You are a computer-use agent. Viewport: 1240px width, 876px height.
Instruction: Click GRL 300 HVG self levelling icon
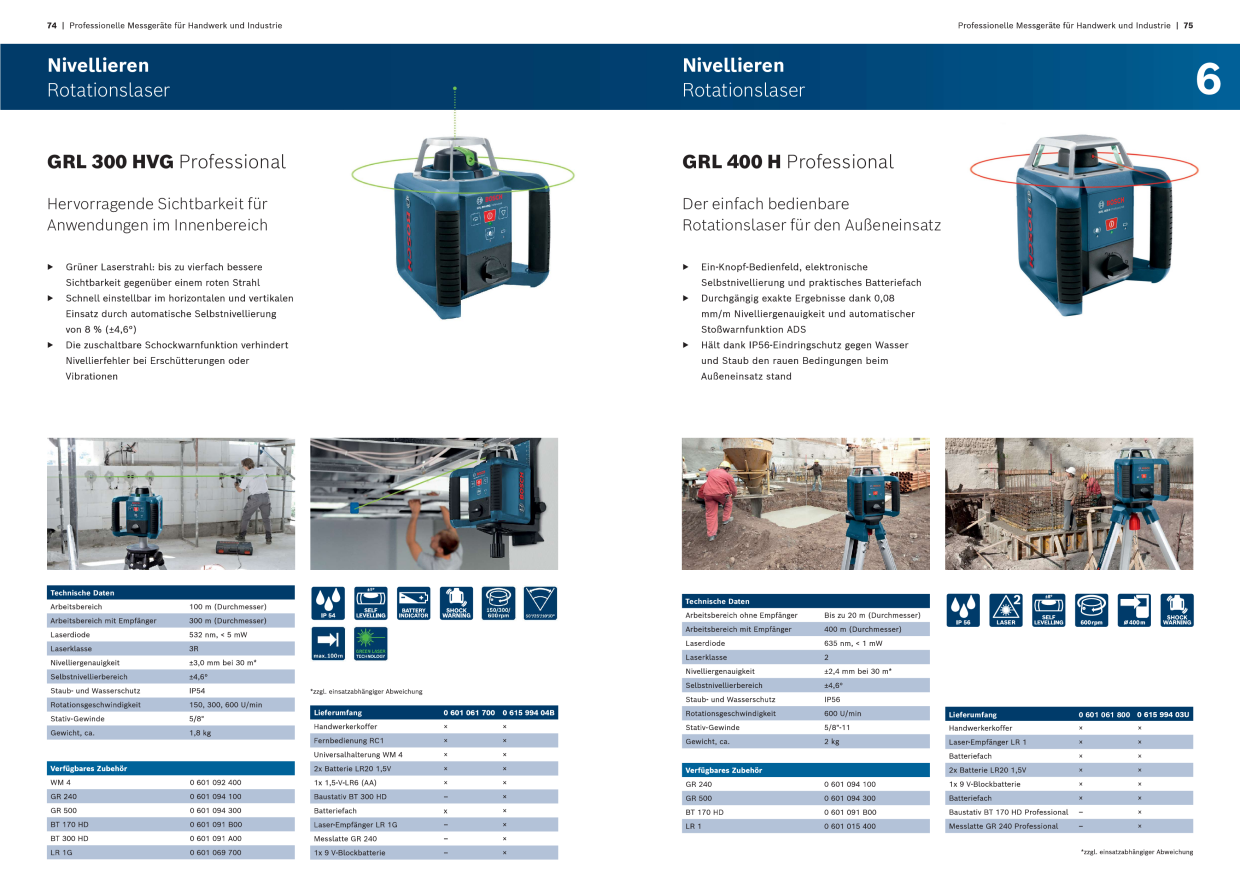(x=370, y=603)
